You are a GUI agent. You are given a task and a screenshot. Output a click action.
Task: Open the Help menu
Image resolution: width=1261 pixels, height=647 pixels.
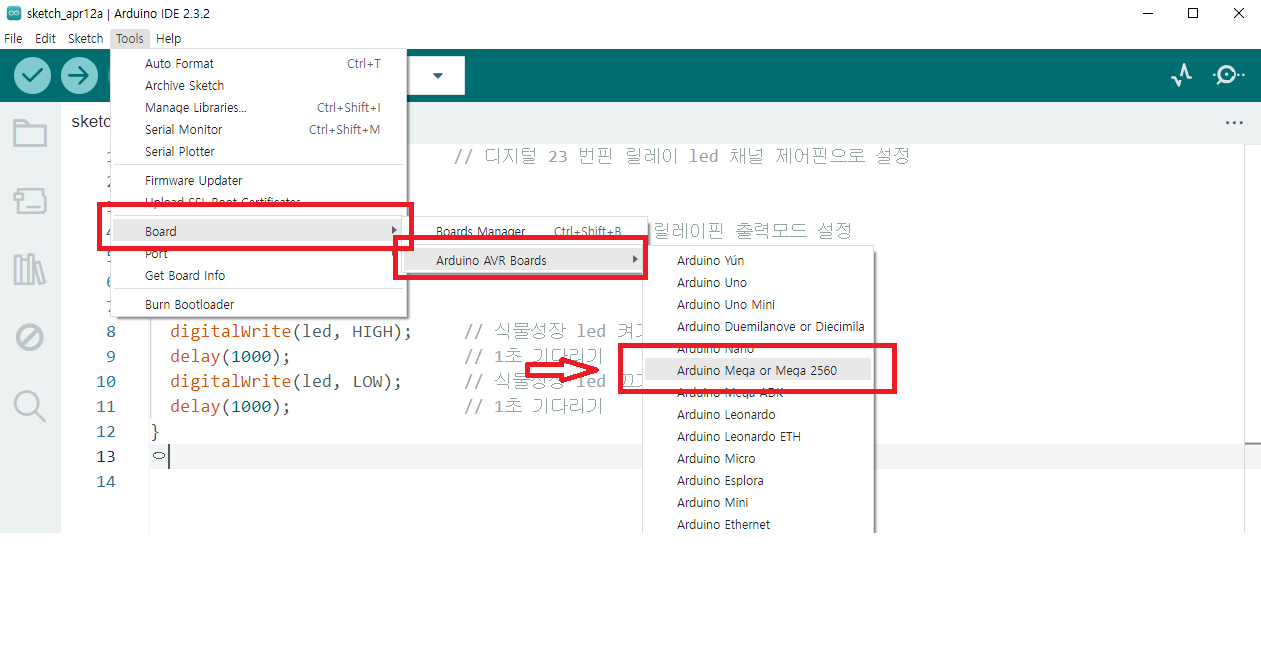tap(169, 38)
